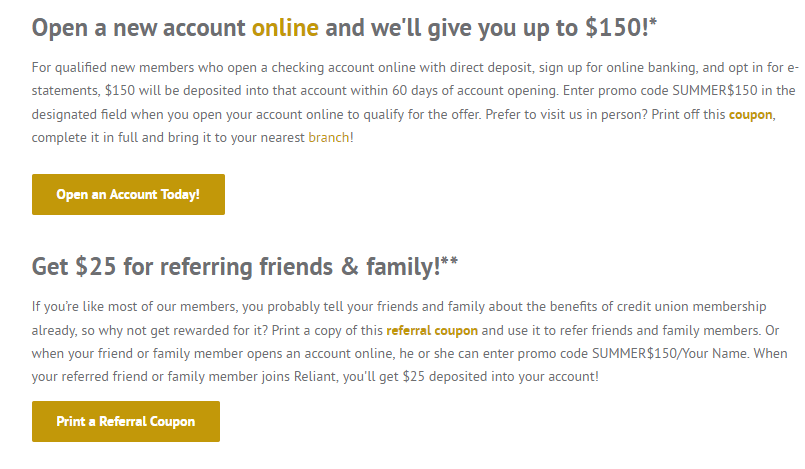The height and width of the screenshot is (469, 805).
Task: Click the "Open an Account Today!" button
Action: [x=128, y=194]
